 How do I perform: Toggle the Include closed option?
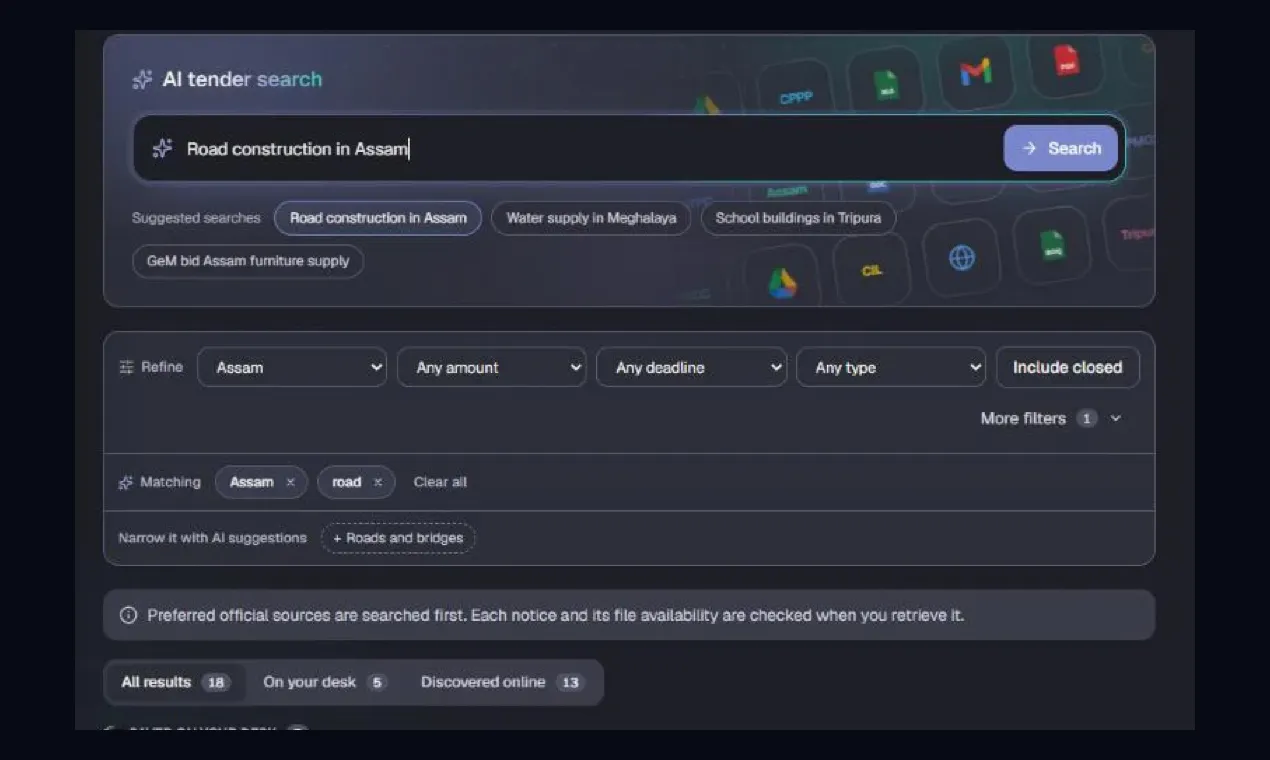tap(1068, 367)
